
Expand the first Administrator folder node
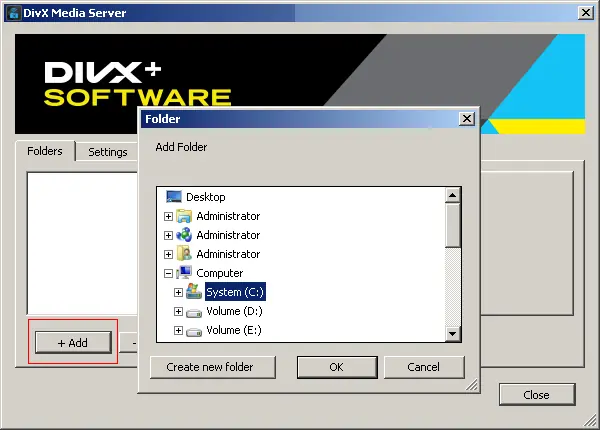click(168, 217)
